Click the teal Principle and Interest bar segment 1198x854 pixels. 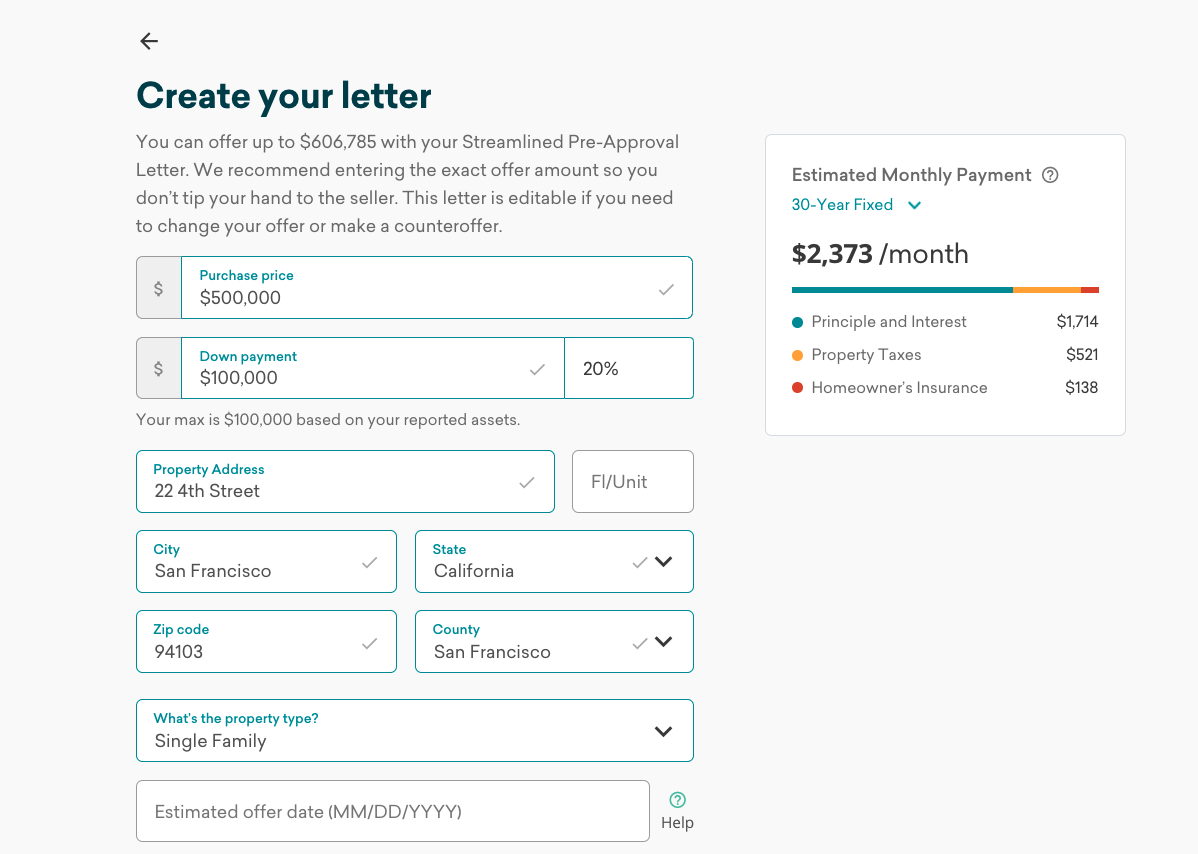(x=901, y=290)
